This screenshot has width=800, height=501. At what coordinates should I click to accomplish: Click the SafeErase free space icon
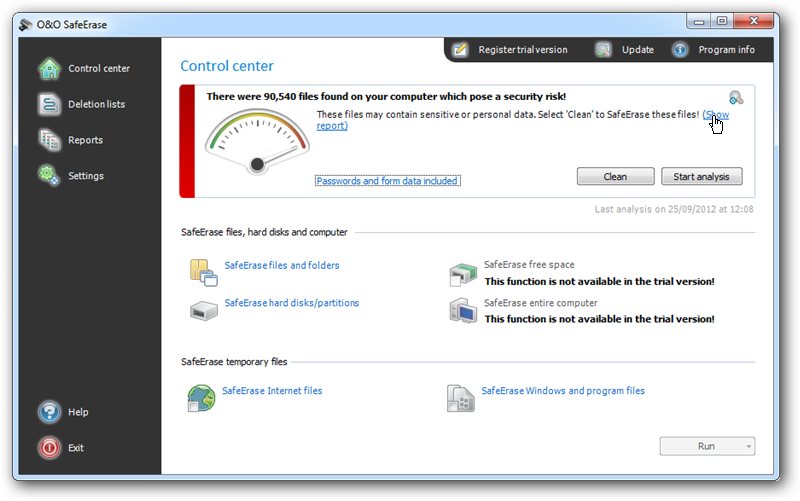coord(463,274)
